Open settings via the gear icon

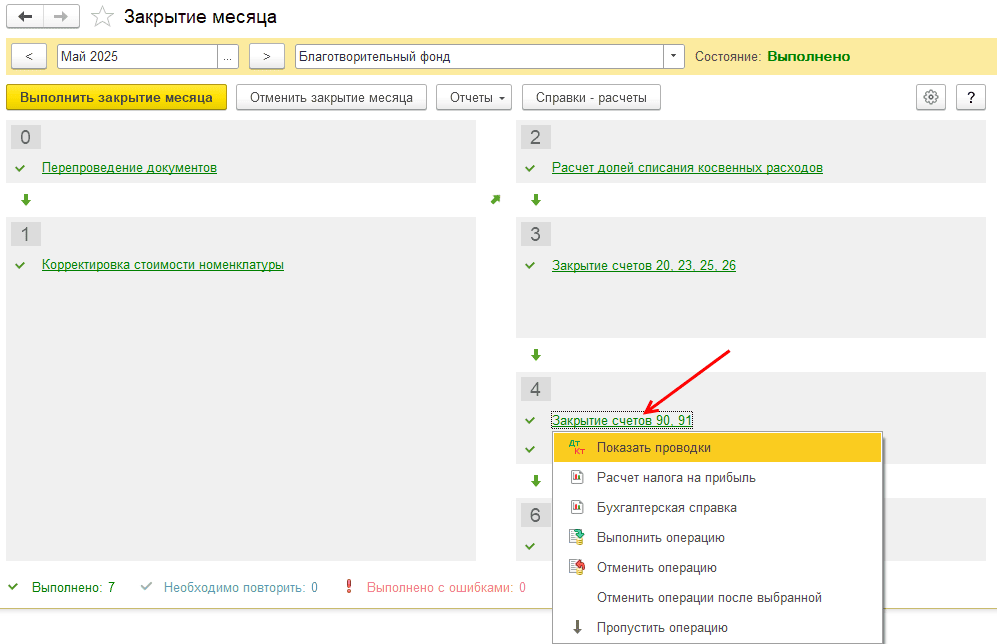(931, 97)
